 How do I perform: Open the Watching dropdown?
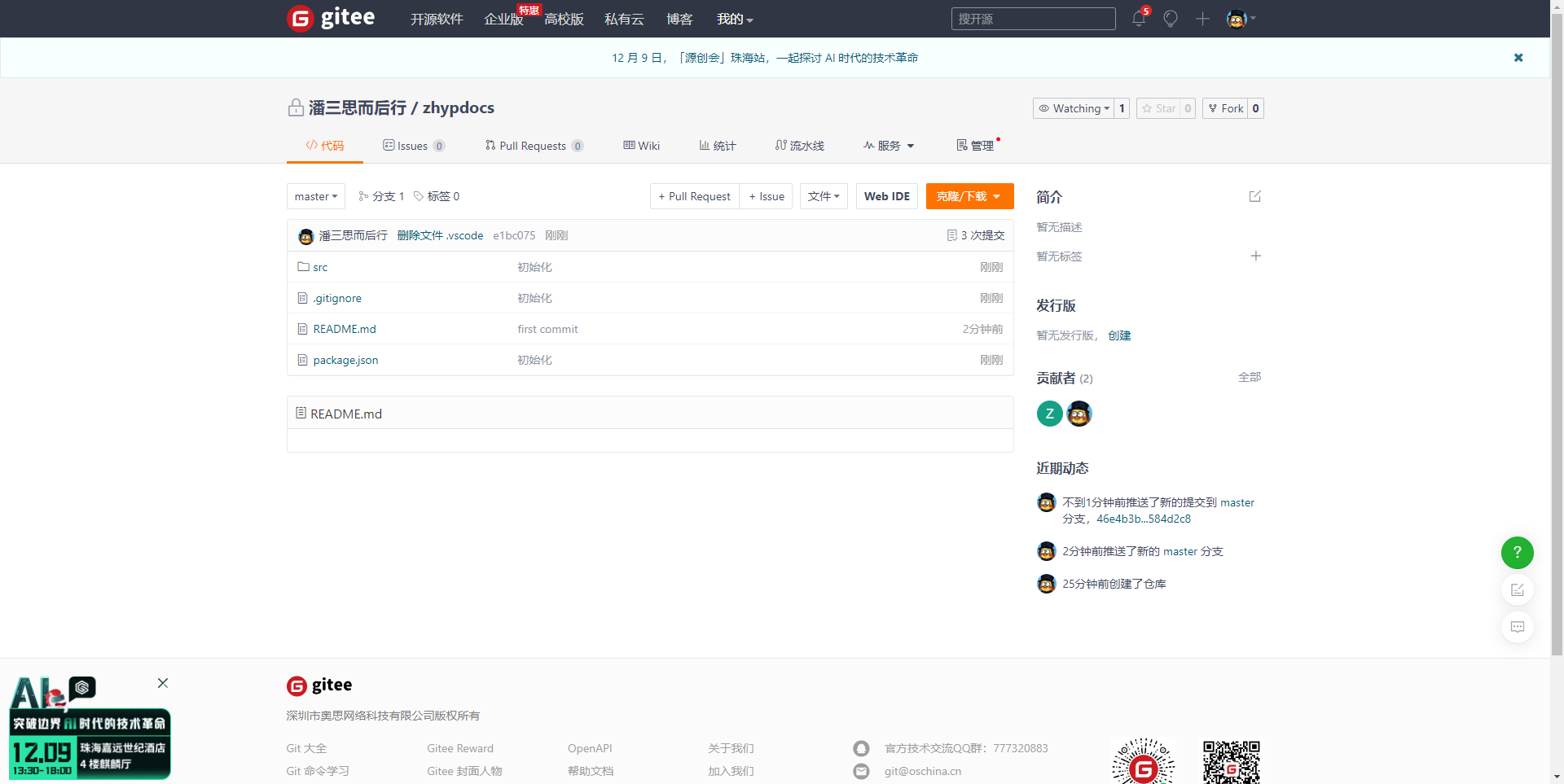tap(1073, 108)
